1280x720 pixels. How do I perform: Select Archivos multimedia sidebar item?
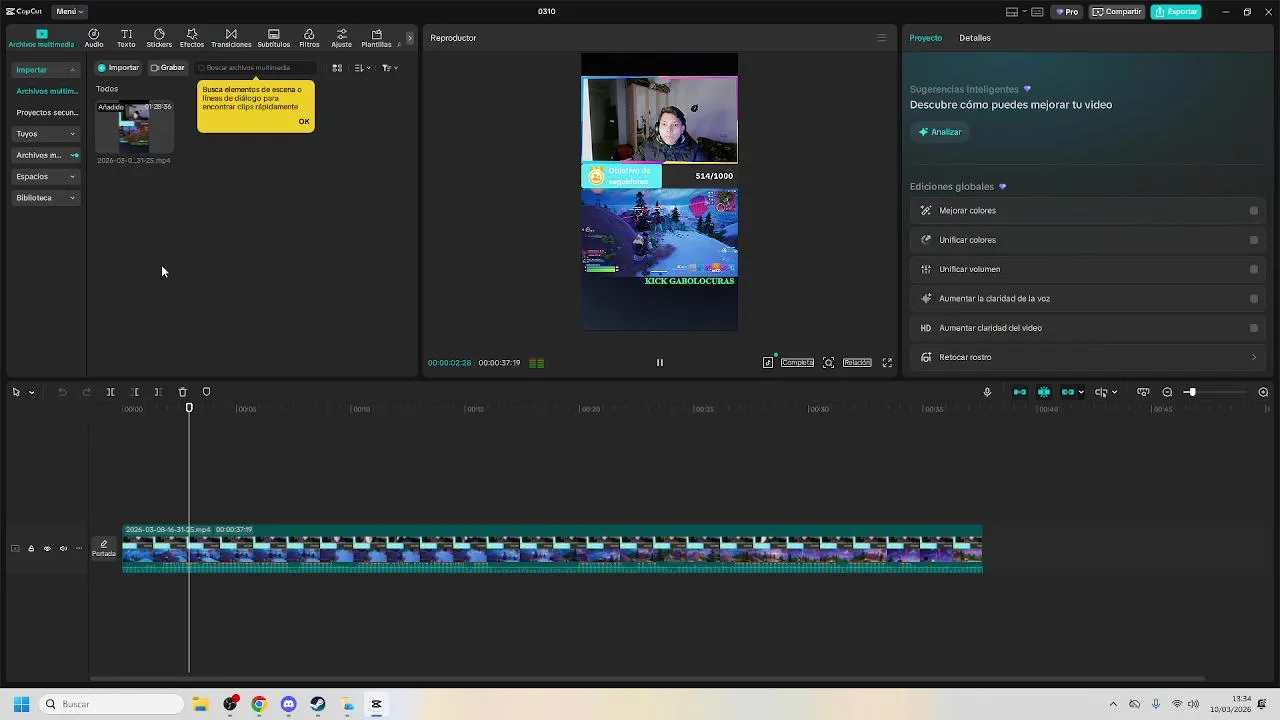tap(47, 91)
